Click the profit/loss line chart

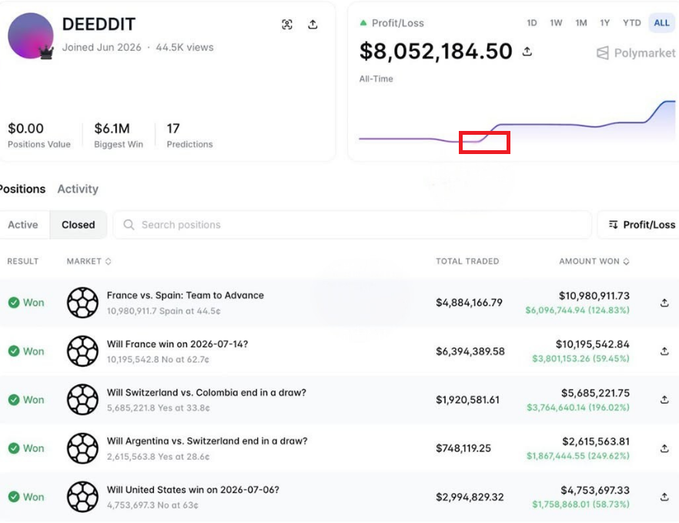click(517, 123)
